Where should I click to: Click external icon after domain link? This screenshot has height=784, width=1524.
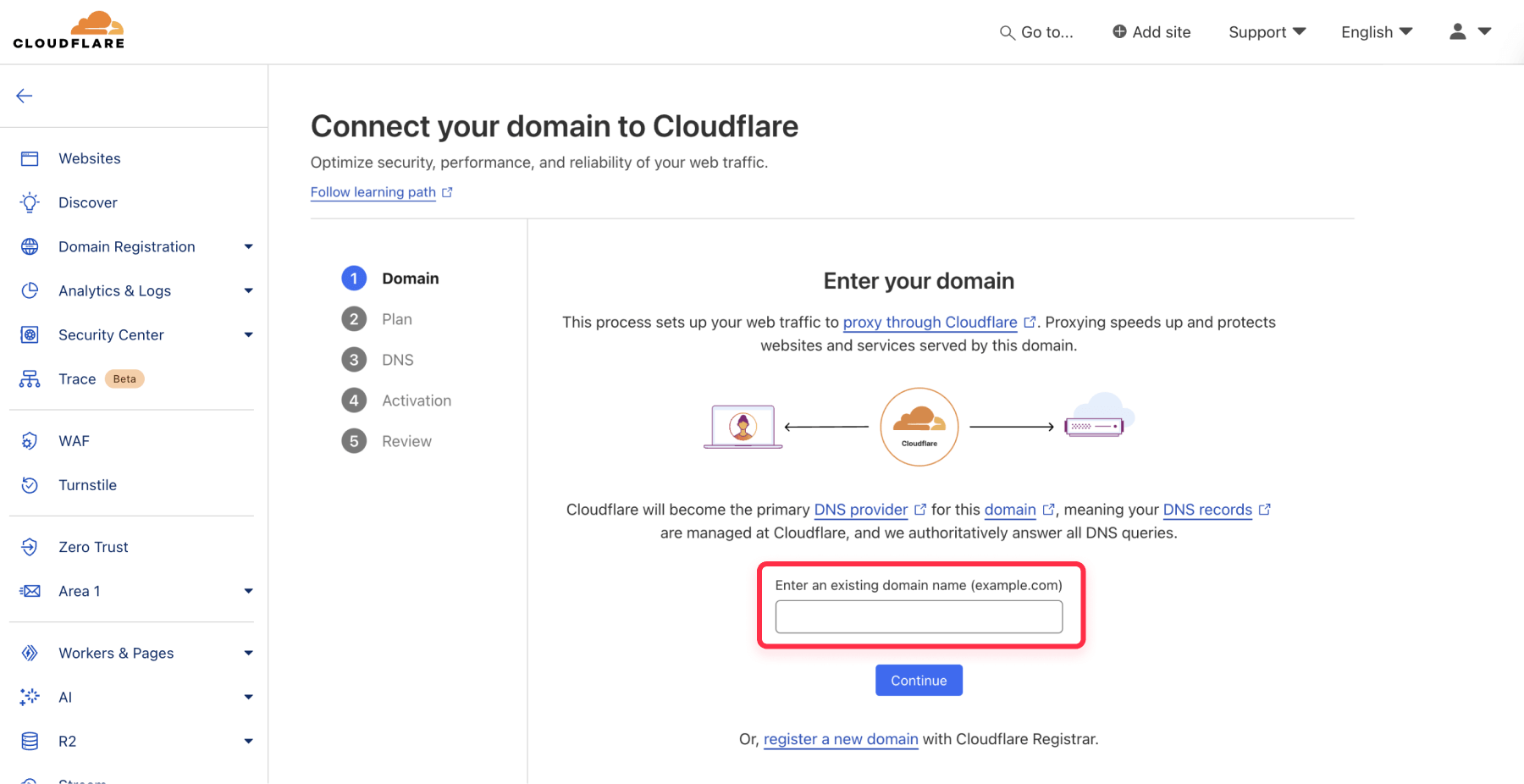tap(1048, 510)
